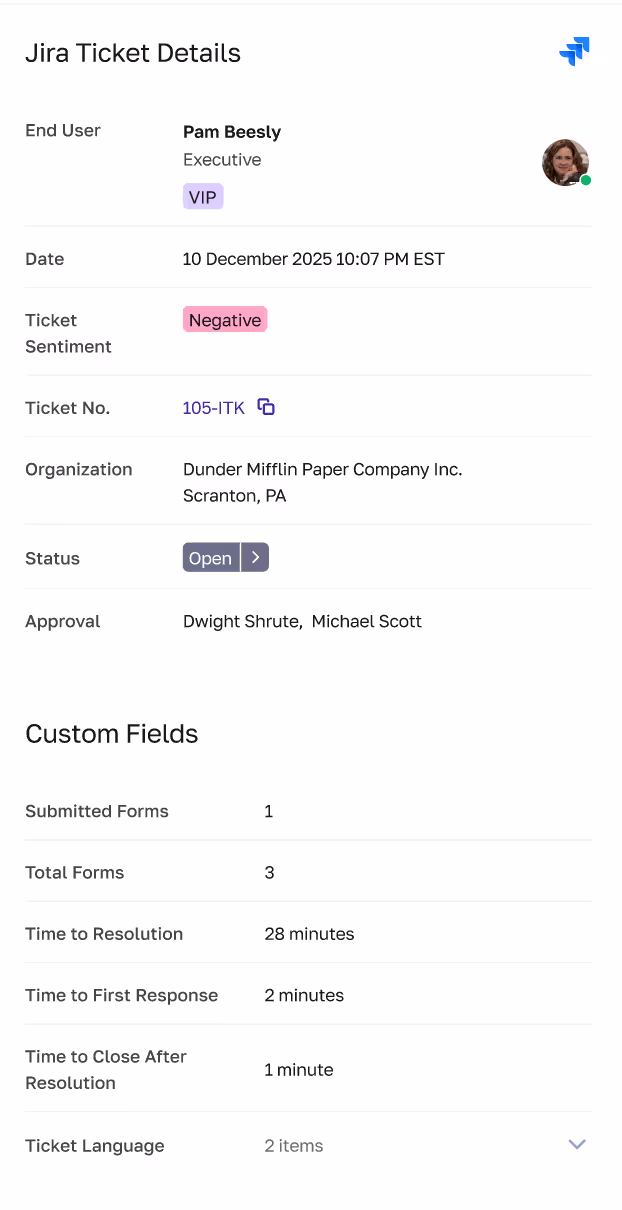Viewport: 622px width, 1210px height.
Task: Click the Negative sentiment tag
Action: (x=225, y=320)
